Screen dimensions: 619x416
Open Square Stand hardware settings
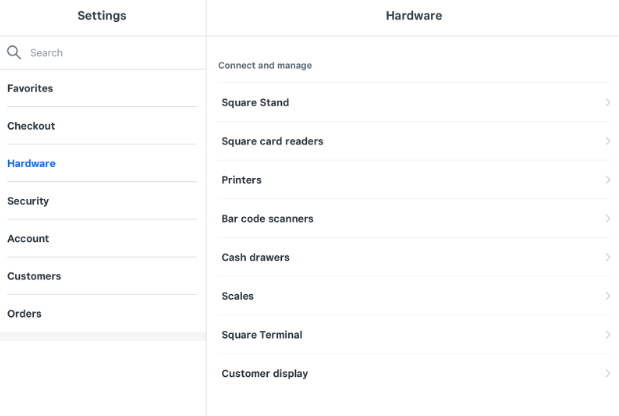coord(255,103)
